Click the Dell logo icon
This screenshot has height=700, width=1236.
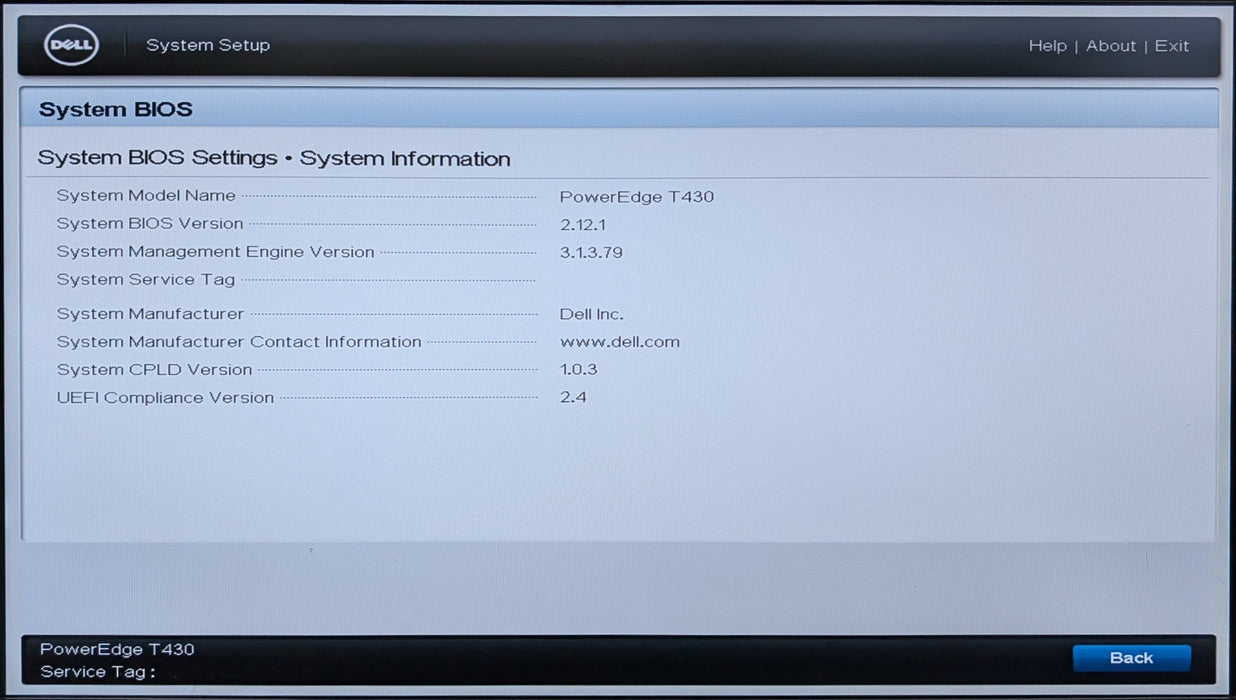[71, 45]
